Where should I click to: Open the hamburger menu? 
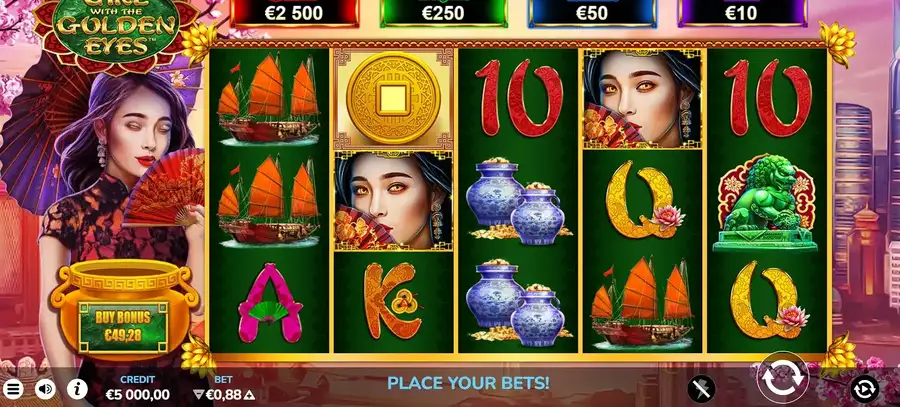click(13, 390)
